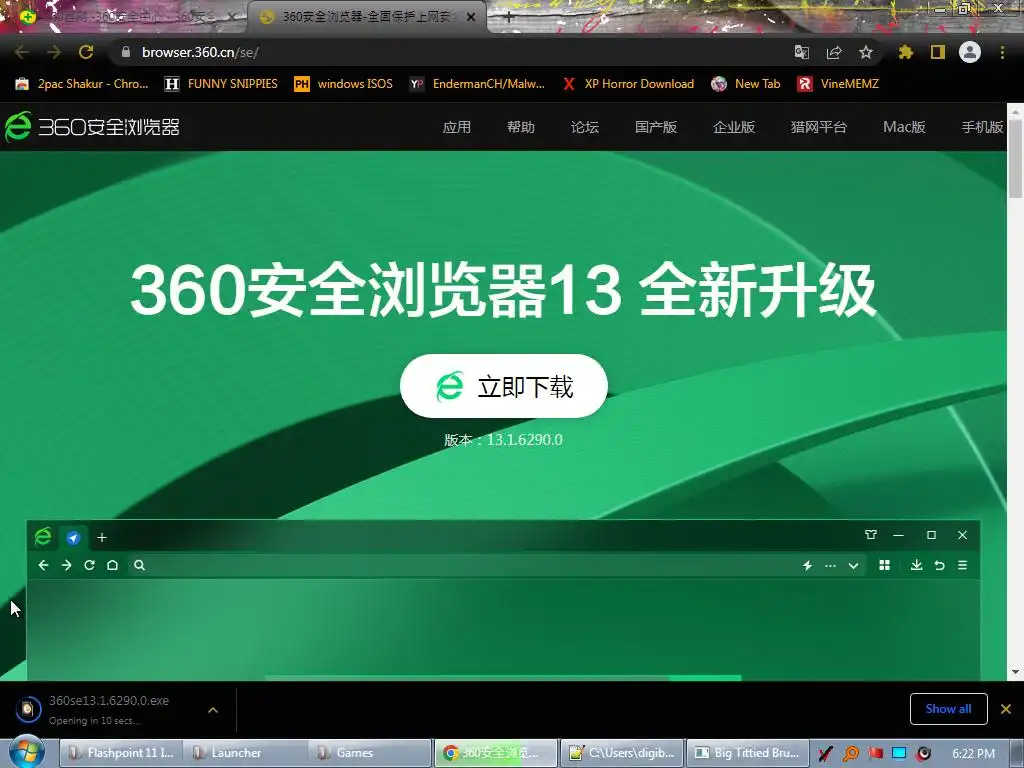1024x768 pixels.
Task: Open the 2pac Shakur bookmark
Action: click(82, 84)
